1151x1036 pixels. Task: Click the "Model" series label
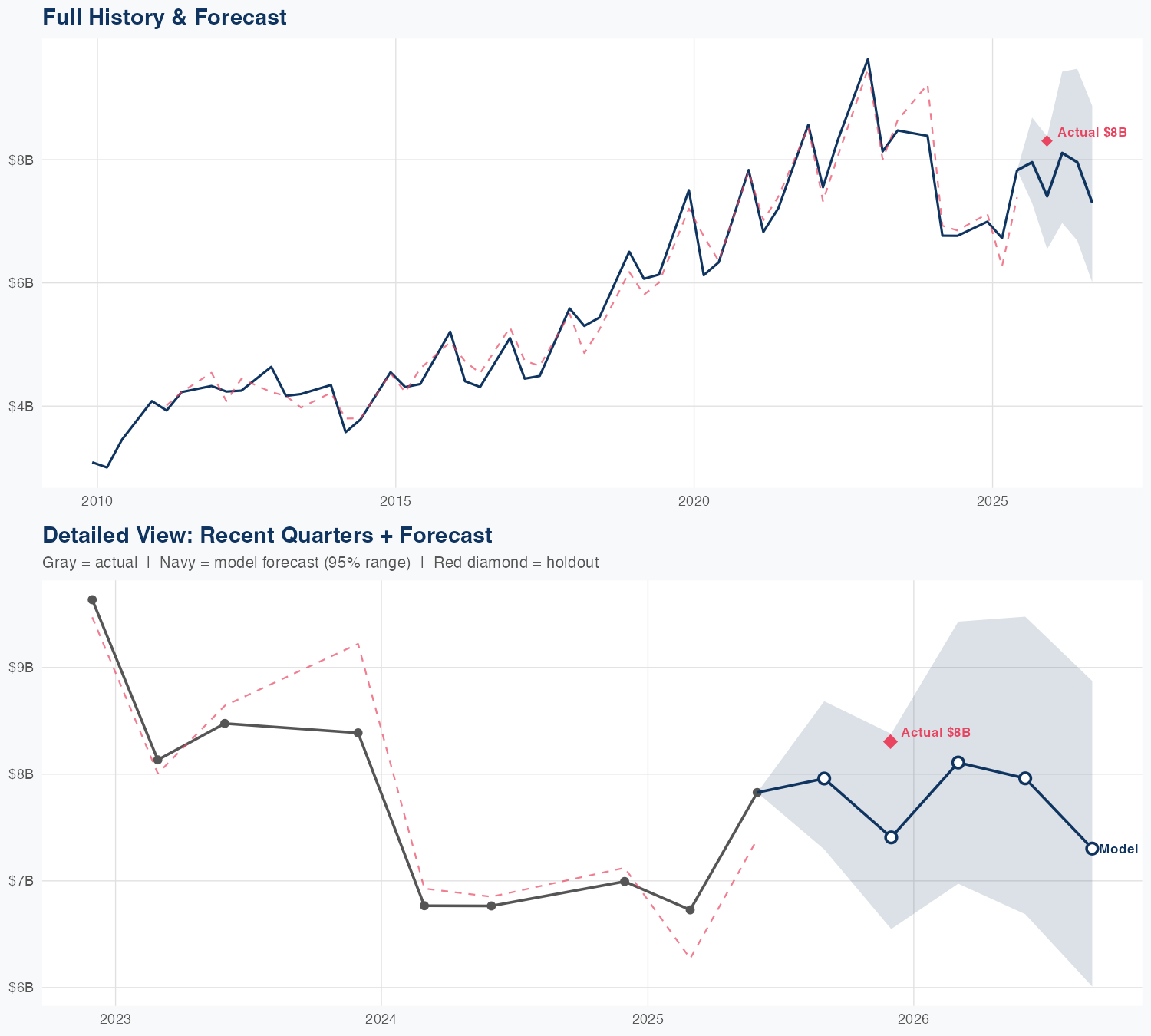[1119, 849]
